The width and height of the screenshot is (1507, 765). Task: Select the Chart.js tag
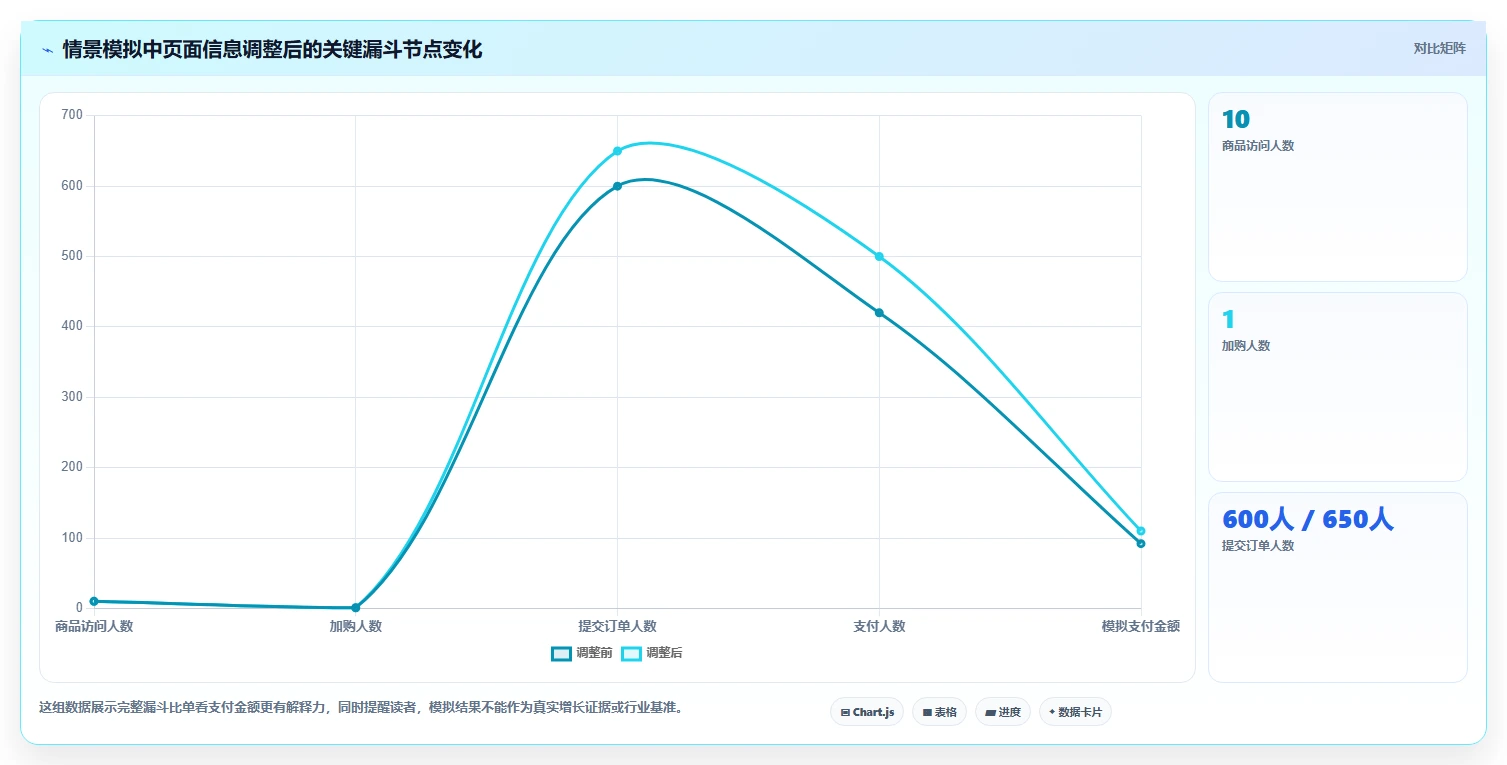(x=867, y=712)
